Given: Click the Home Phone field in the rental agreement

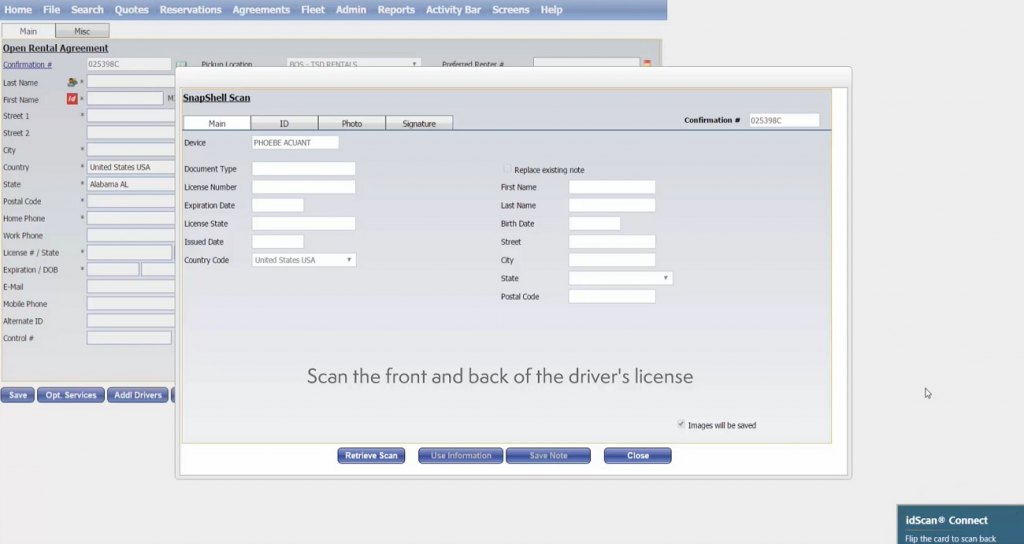Looking at the screenshot, I should [131, 218].
